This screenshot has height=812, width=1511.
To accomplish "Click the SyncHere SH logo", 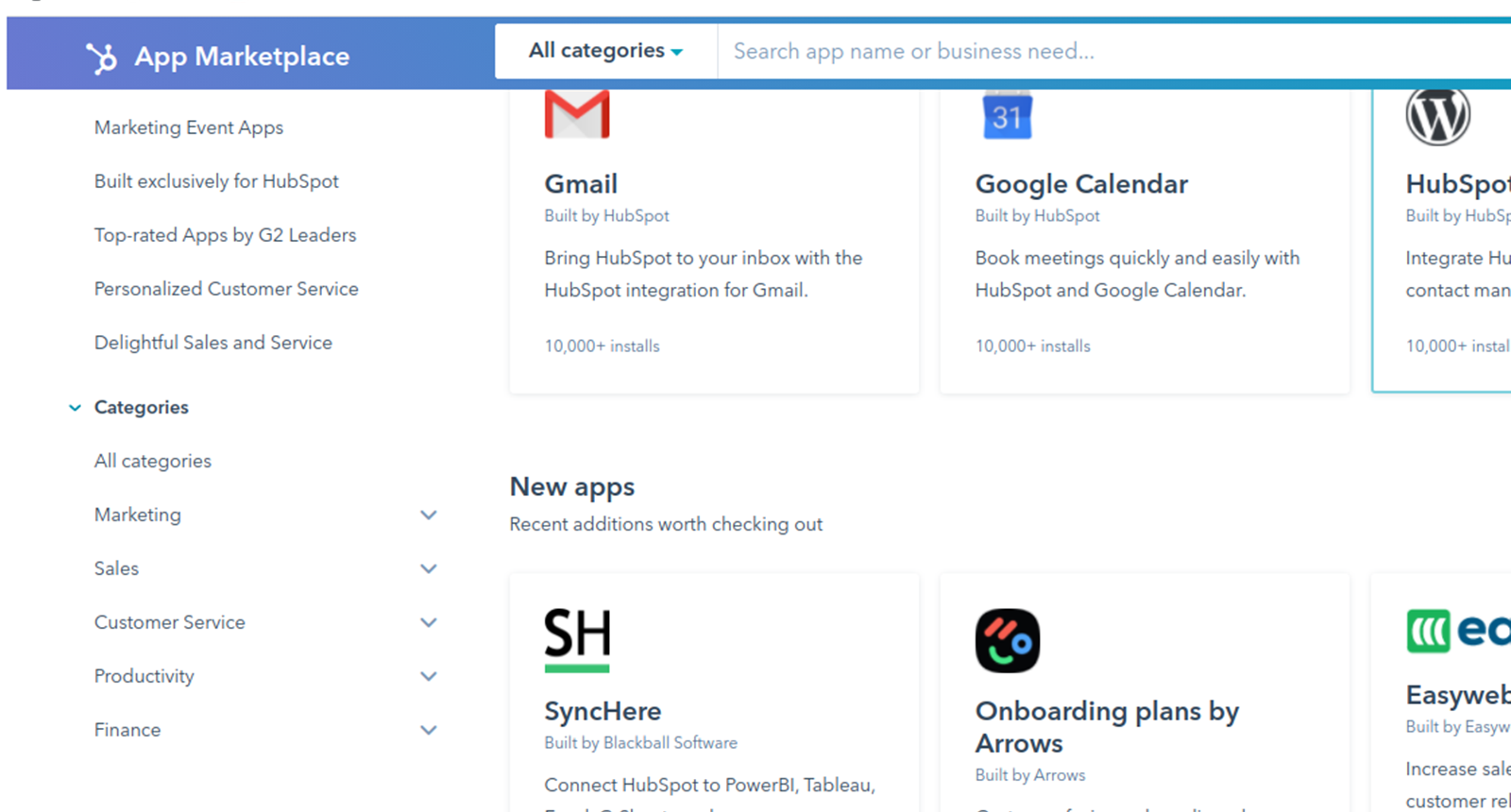I will tap(577, 639).
